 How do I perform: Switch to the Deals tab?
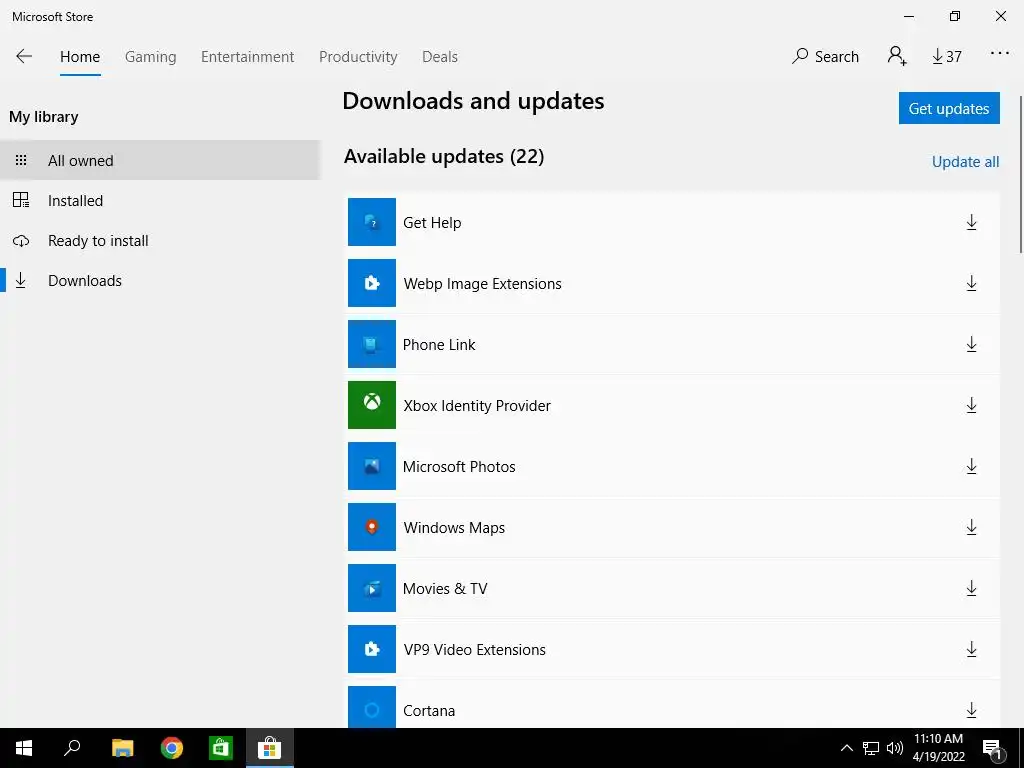pos(440,57)
